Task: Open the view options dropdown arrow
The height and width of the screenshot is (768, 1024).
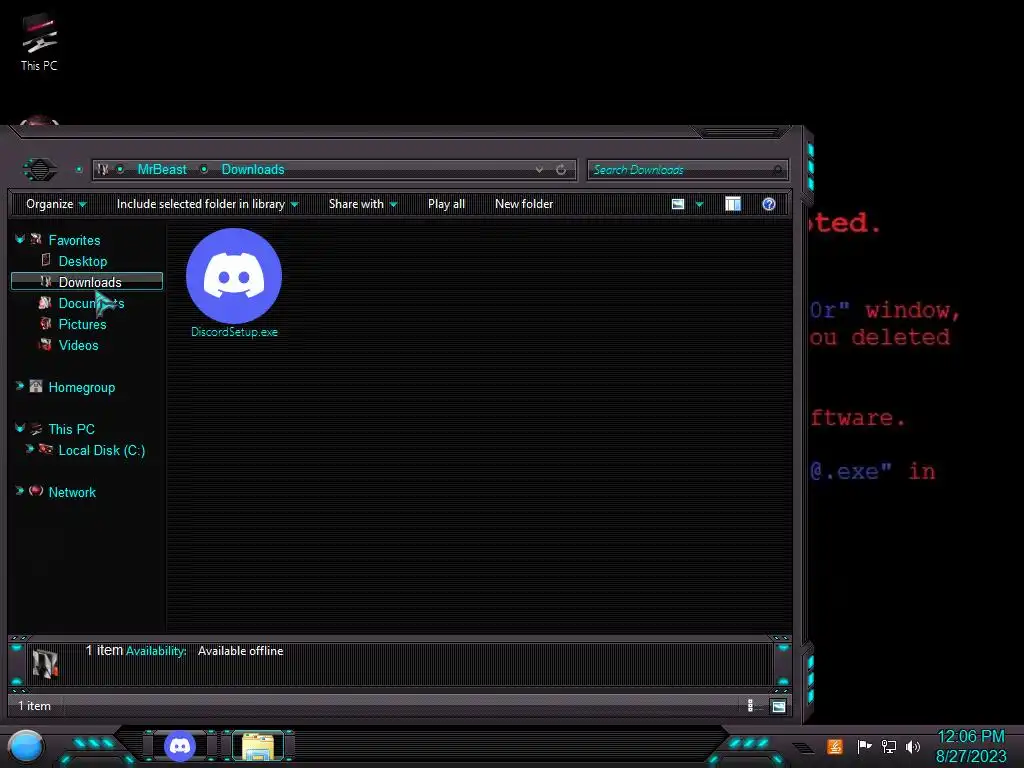Action: (699, 204)
